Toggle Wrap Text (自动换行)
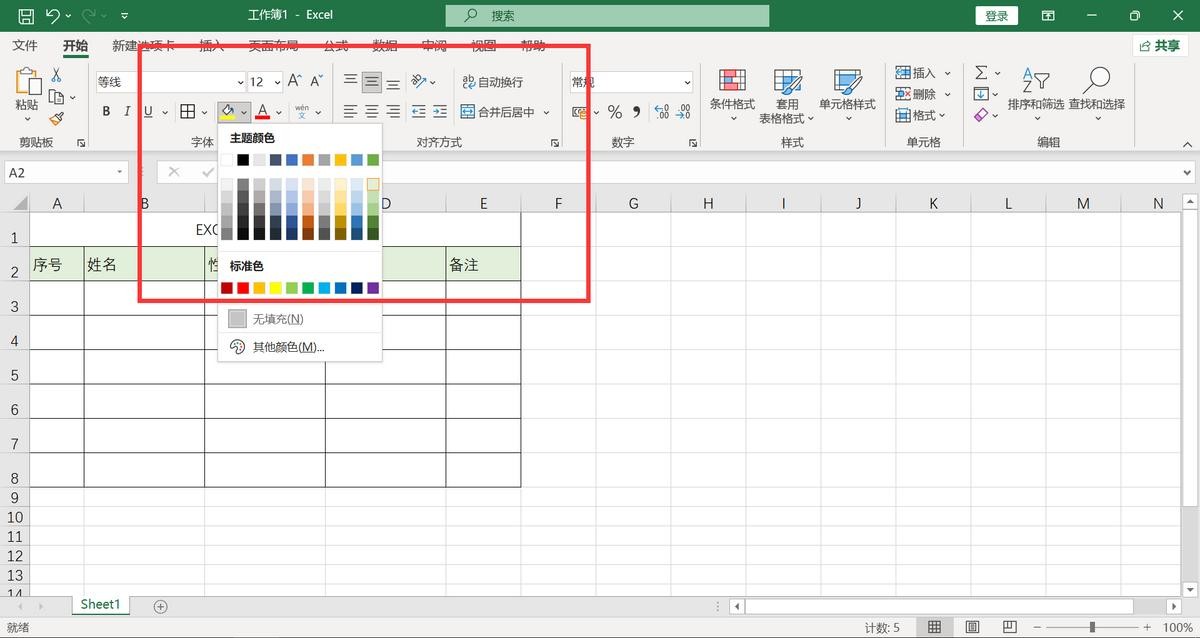1200x638 pixels. (x=492, y=82)
